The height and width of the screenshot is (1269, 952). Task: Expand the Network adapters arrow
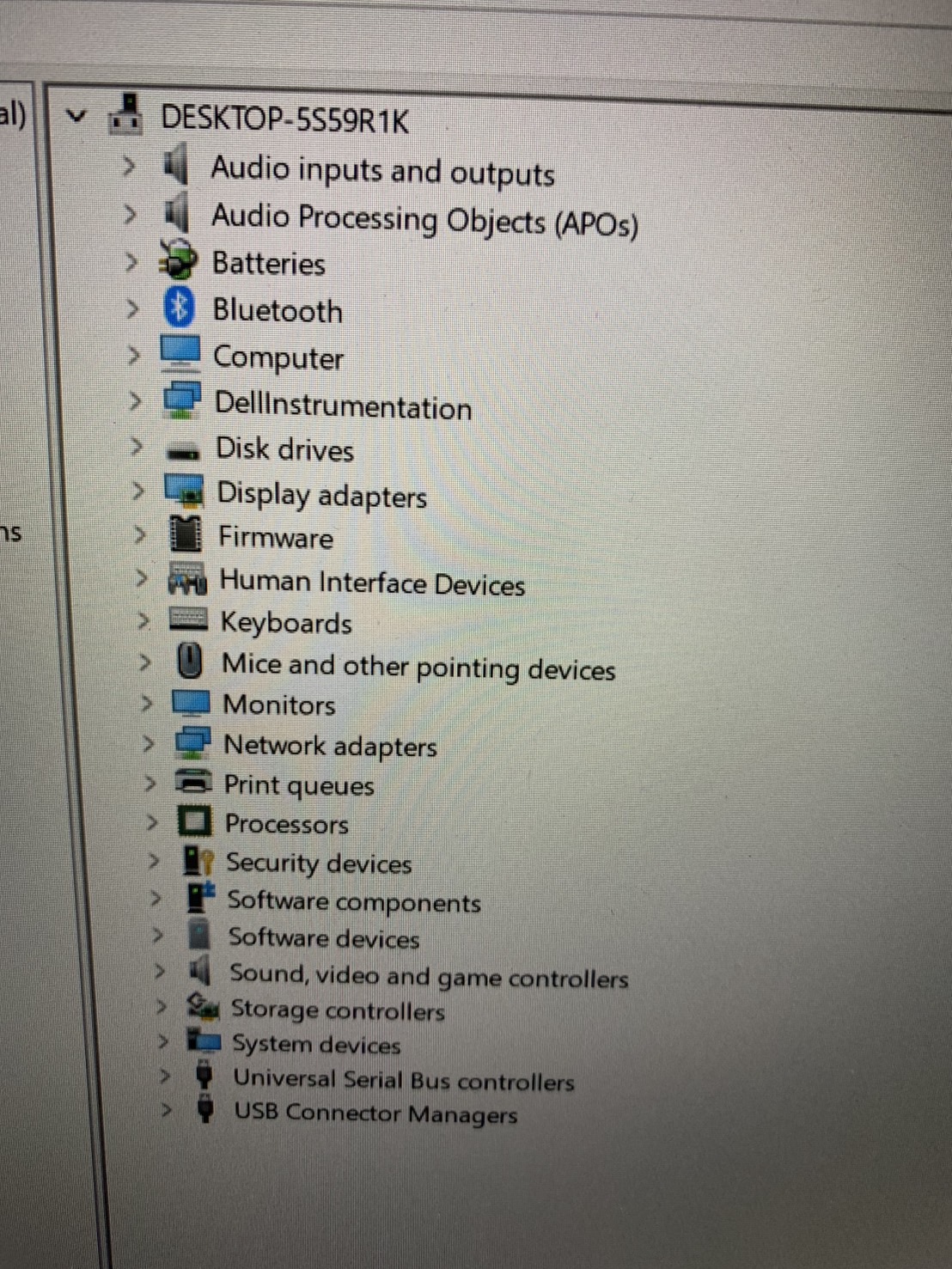(x=149, y=743)
